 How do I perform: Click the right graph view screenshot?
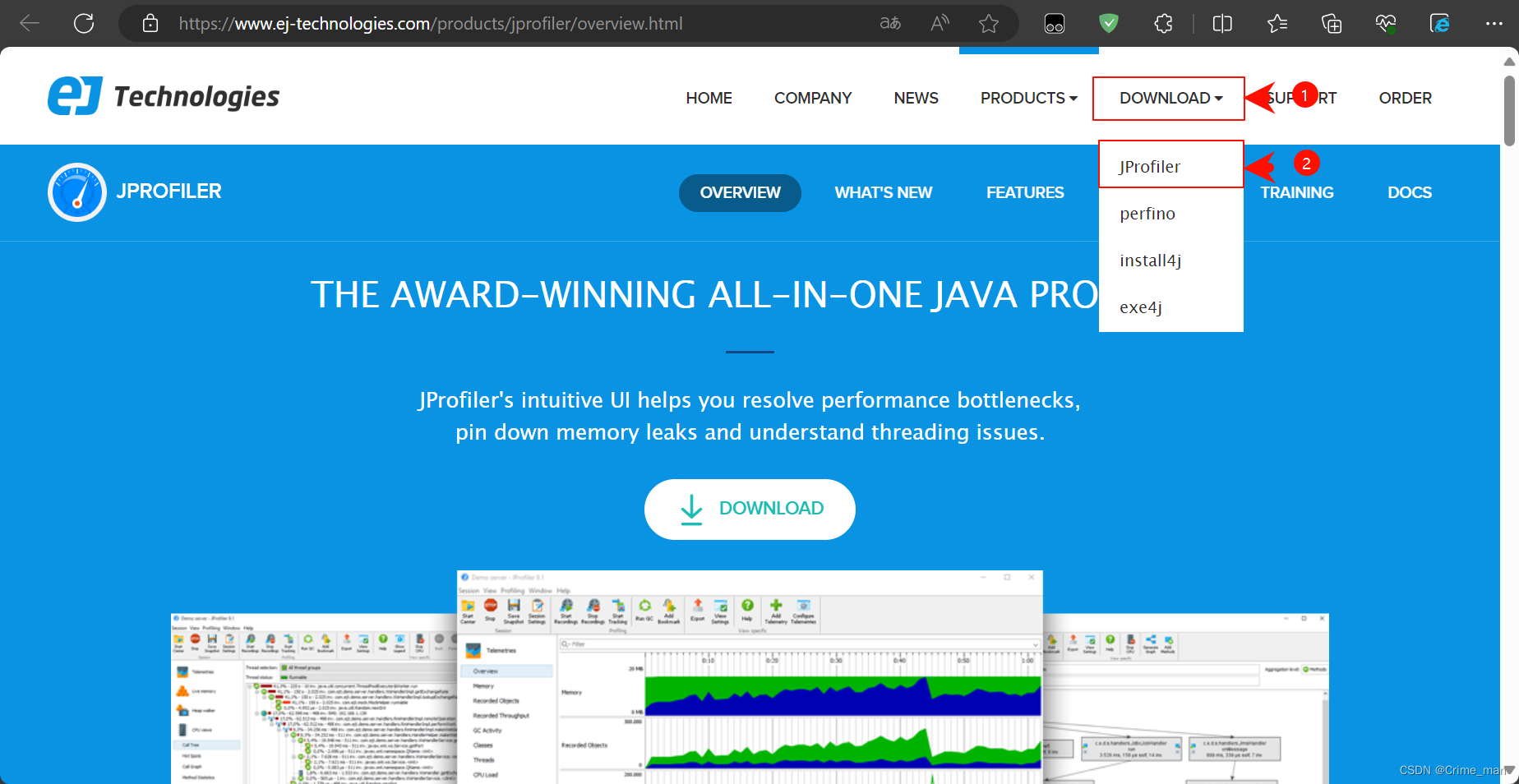1186,698
